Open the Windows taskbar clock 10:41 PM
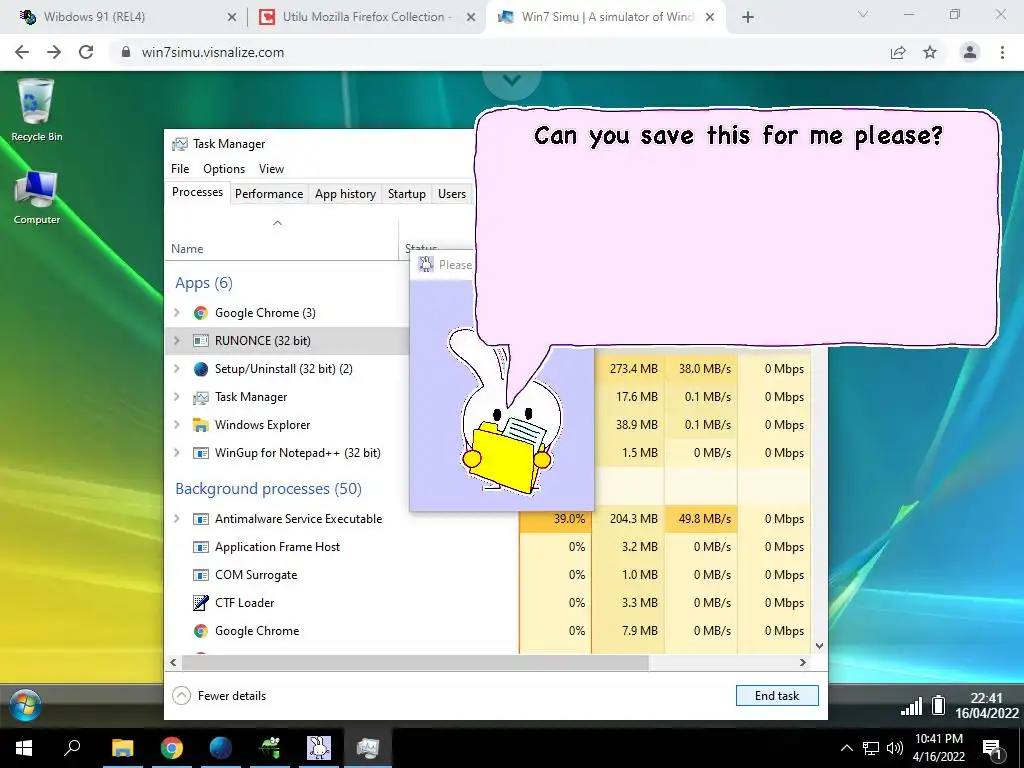 pyautogui.click(x=938, y=748)
